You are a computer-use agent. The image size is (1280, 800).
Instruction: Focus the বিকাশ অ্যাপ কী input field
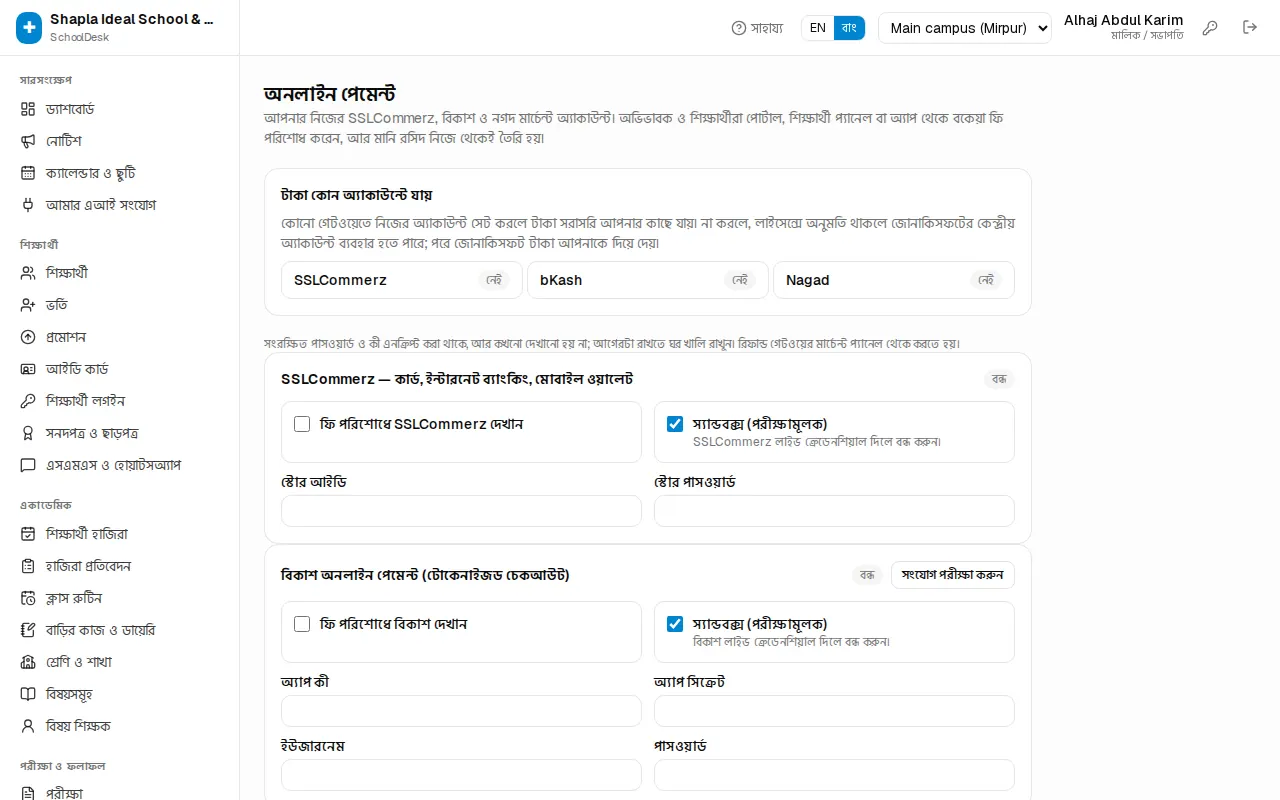[x=461, y=711]
